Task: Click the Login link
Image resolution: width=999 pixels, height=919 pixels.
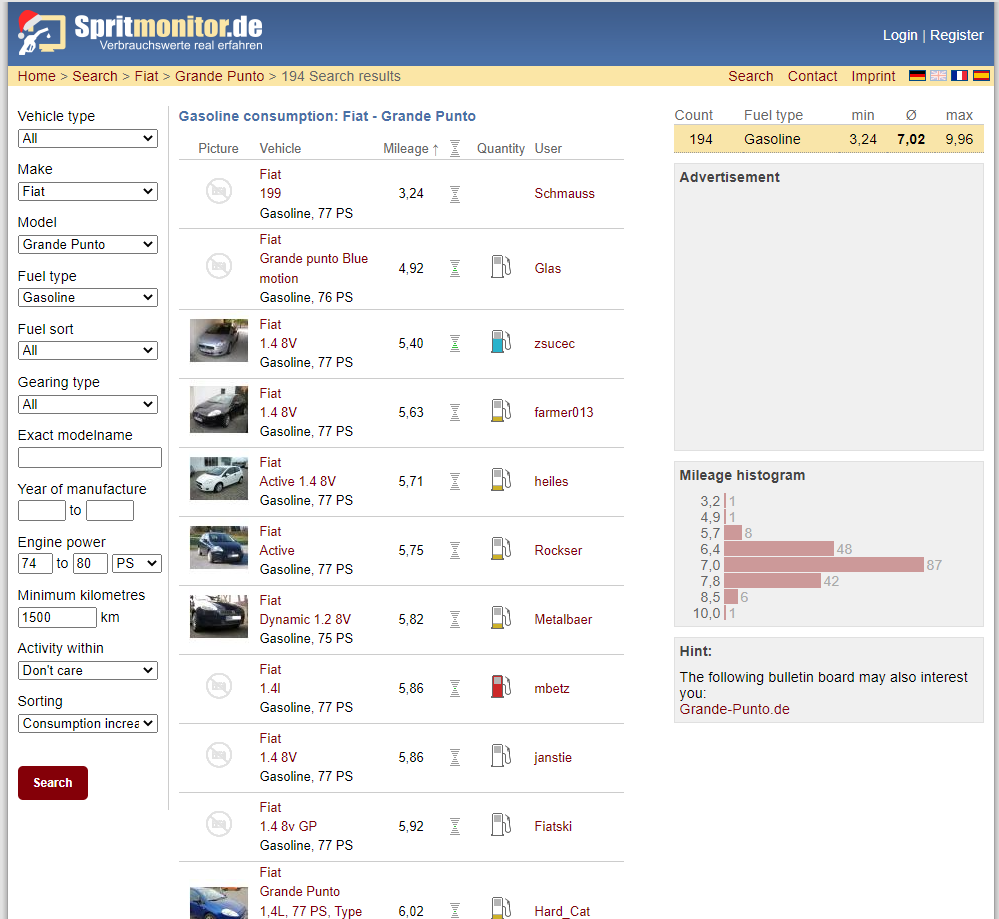Action: [x=900, y=35]
